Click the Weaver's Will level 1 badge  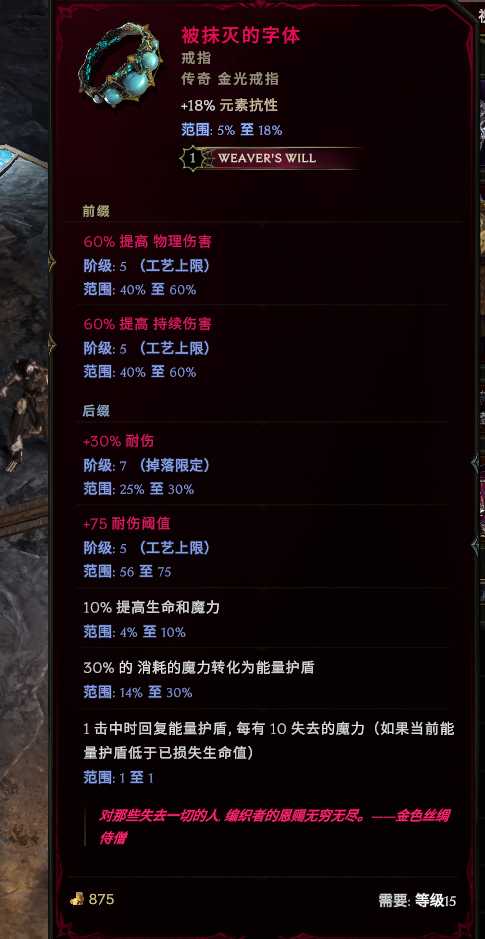pos(192,159)
